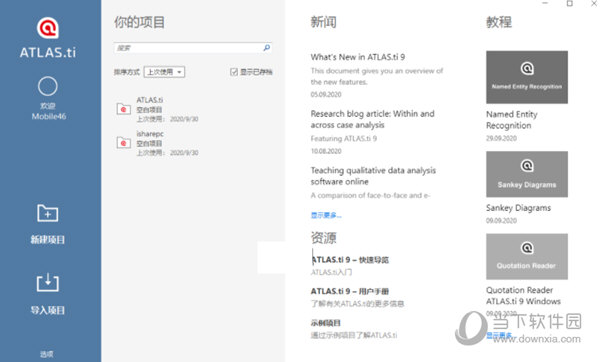Click the ATLAS.ti logo in sidebar
The width and height of the screenshot is (600, 362).
[x=48, y=38]
